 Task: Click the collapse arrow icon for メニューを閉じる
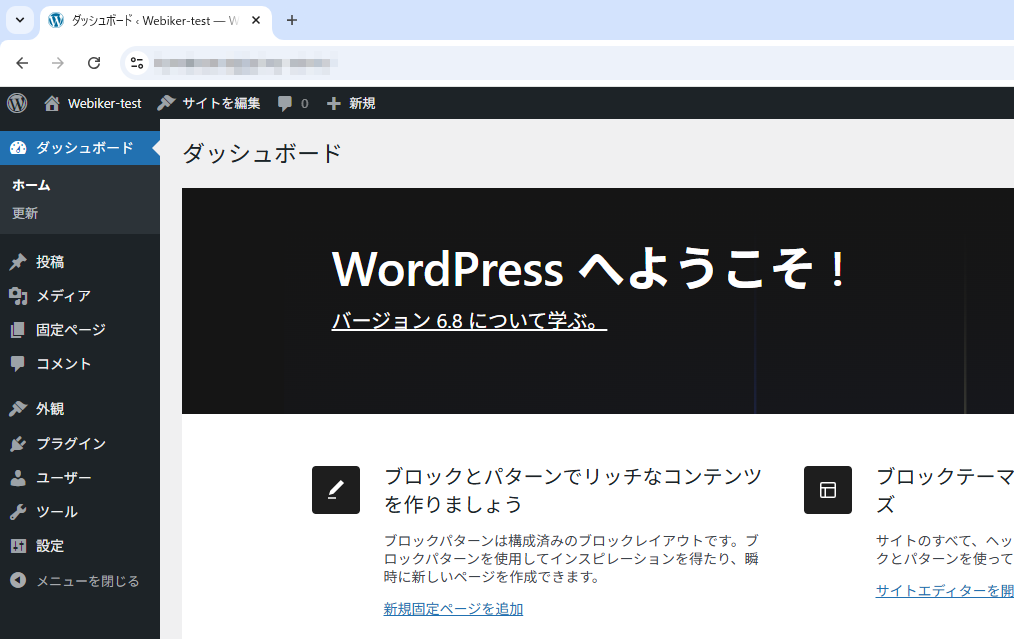click(x=18, y=580)
